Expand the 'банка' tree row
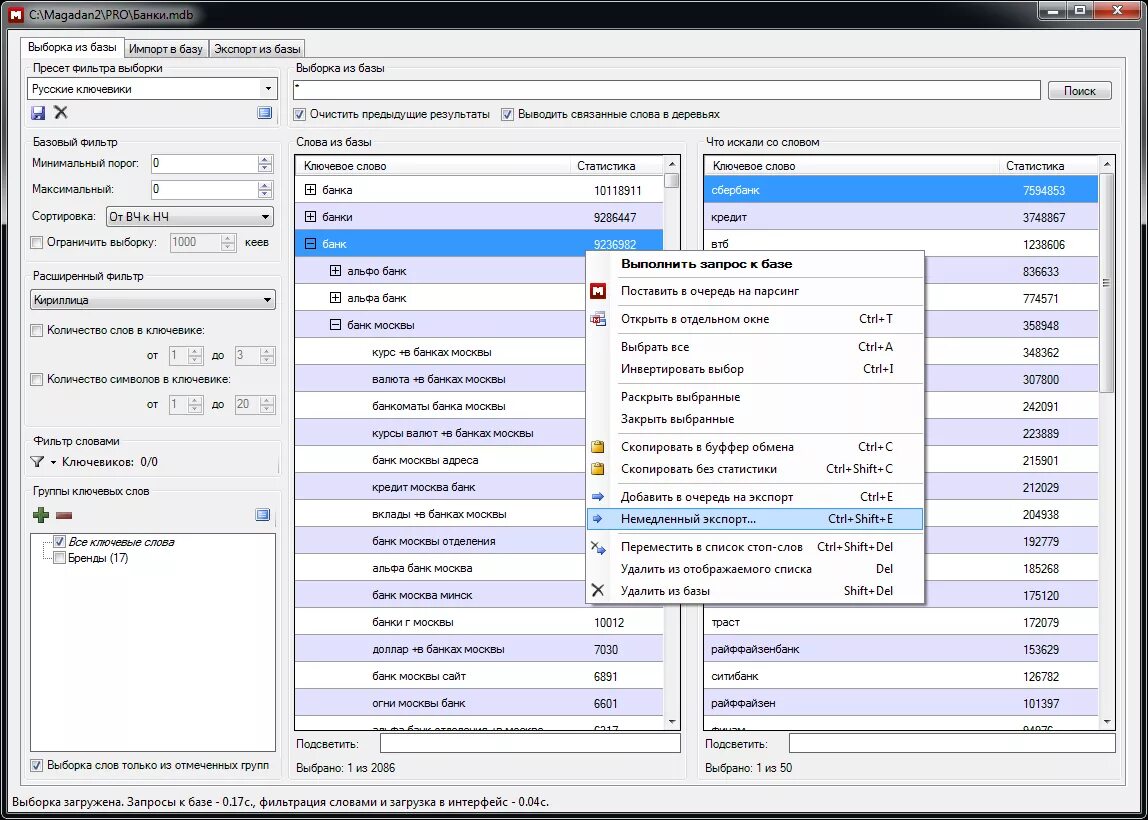 310,190
